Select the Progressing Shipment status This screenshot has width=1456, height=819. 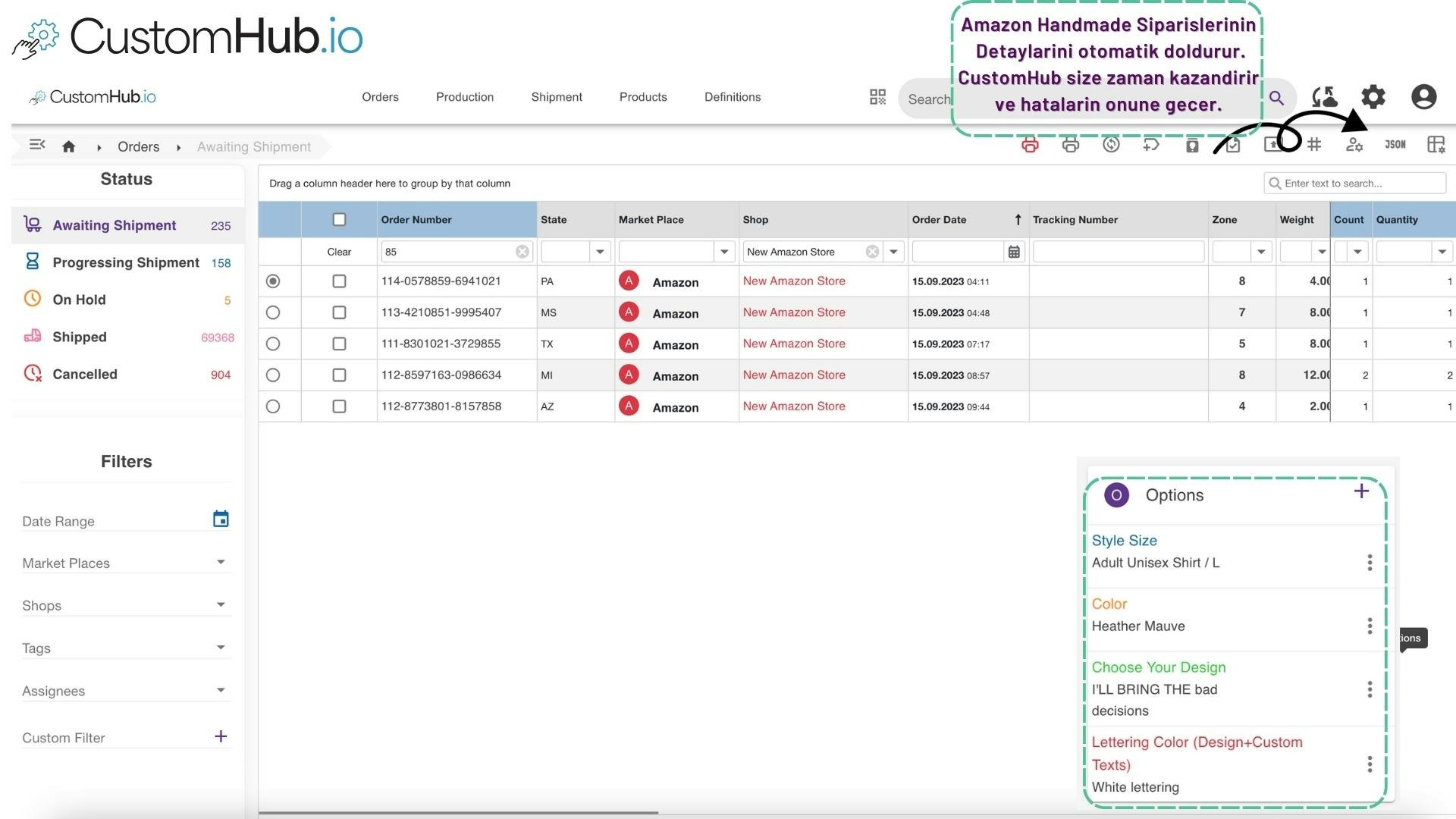(127, 262)
